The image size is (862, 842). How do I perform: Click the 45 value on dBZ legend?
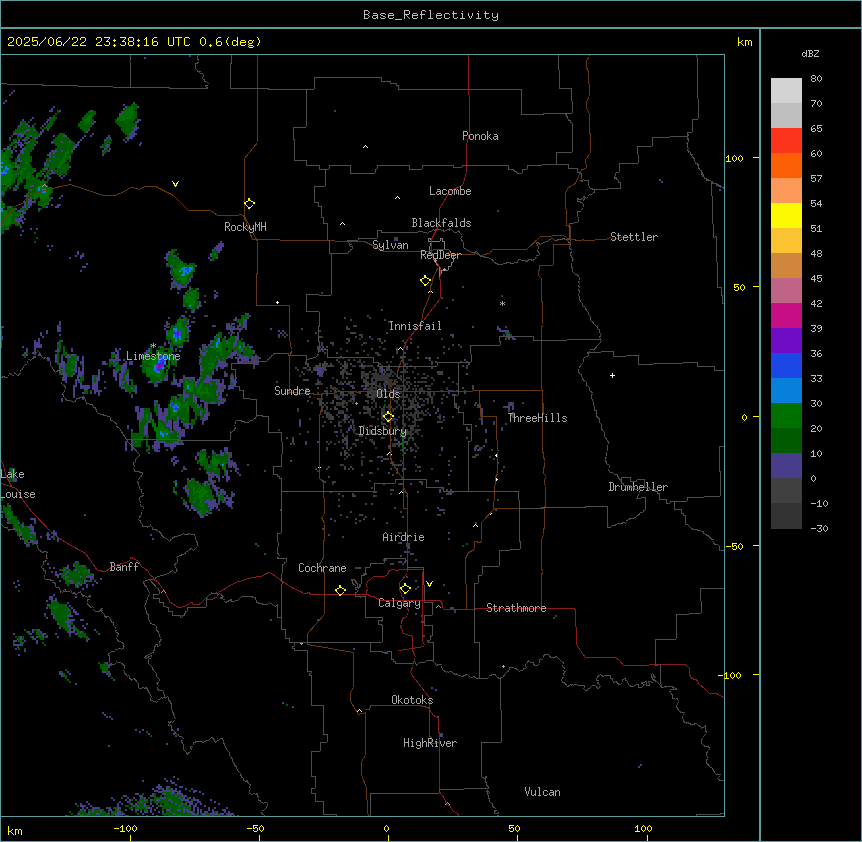coord(816,279)
